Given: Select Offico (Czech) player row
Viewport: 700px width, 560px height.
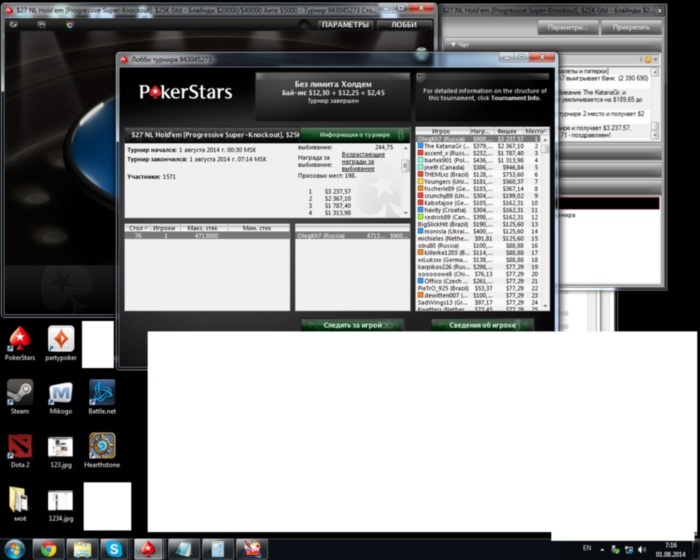Looking at the screenshot, I should point(478,281).
